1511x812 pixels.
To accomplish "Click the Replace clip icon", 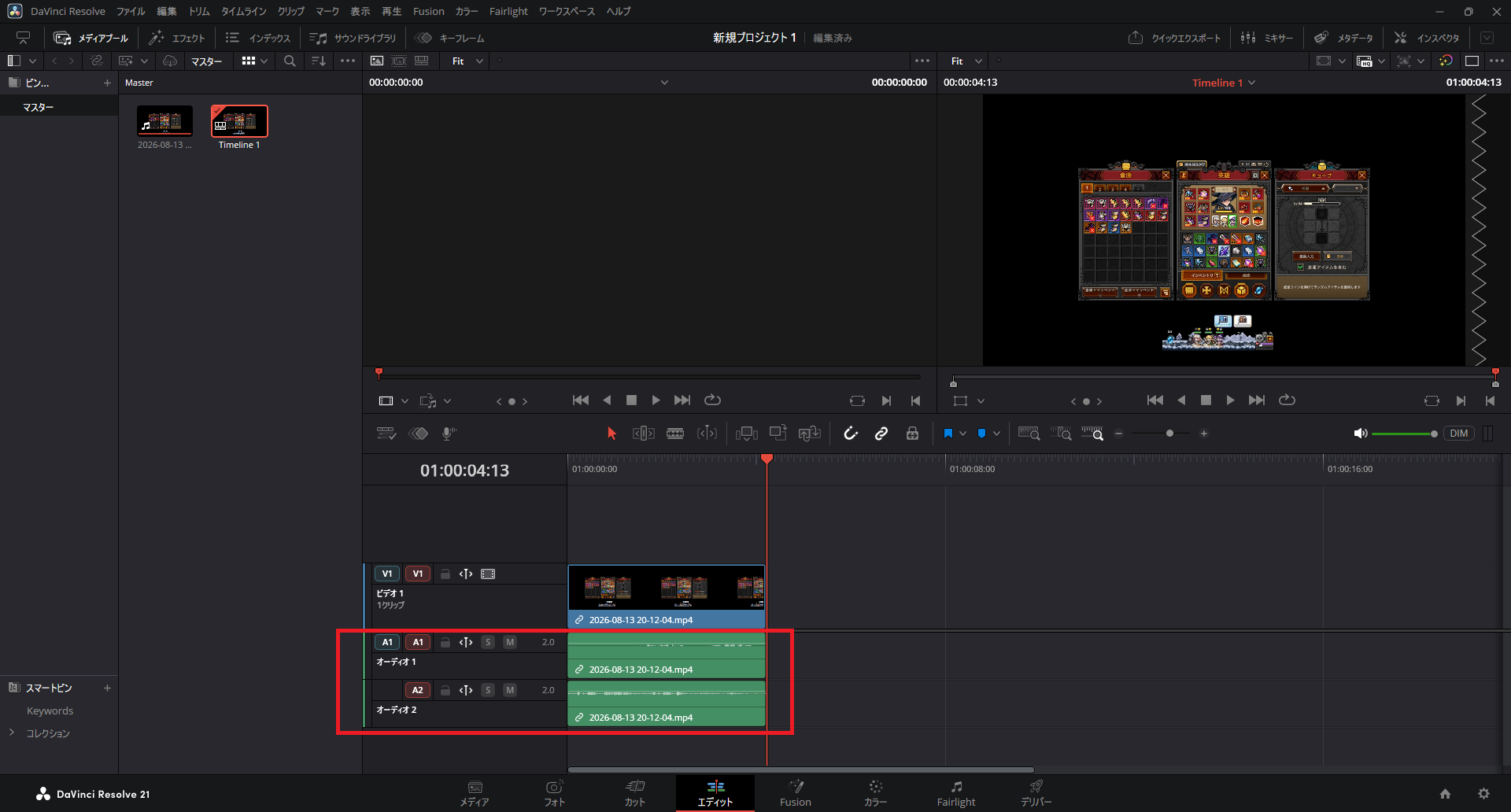I will click(810, 434).
